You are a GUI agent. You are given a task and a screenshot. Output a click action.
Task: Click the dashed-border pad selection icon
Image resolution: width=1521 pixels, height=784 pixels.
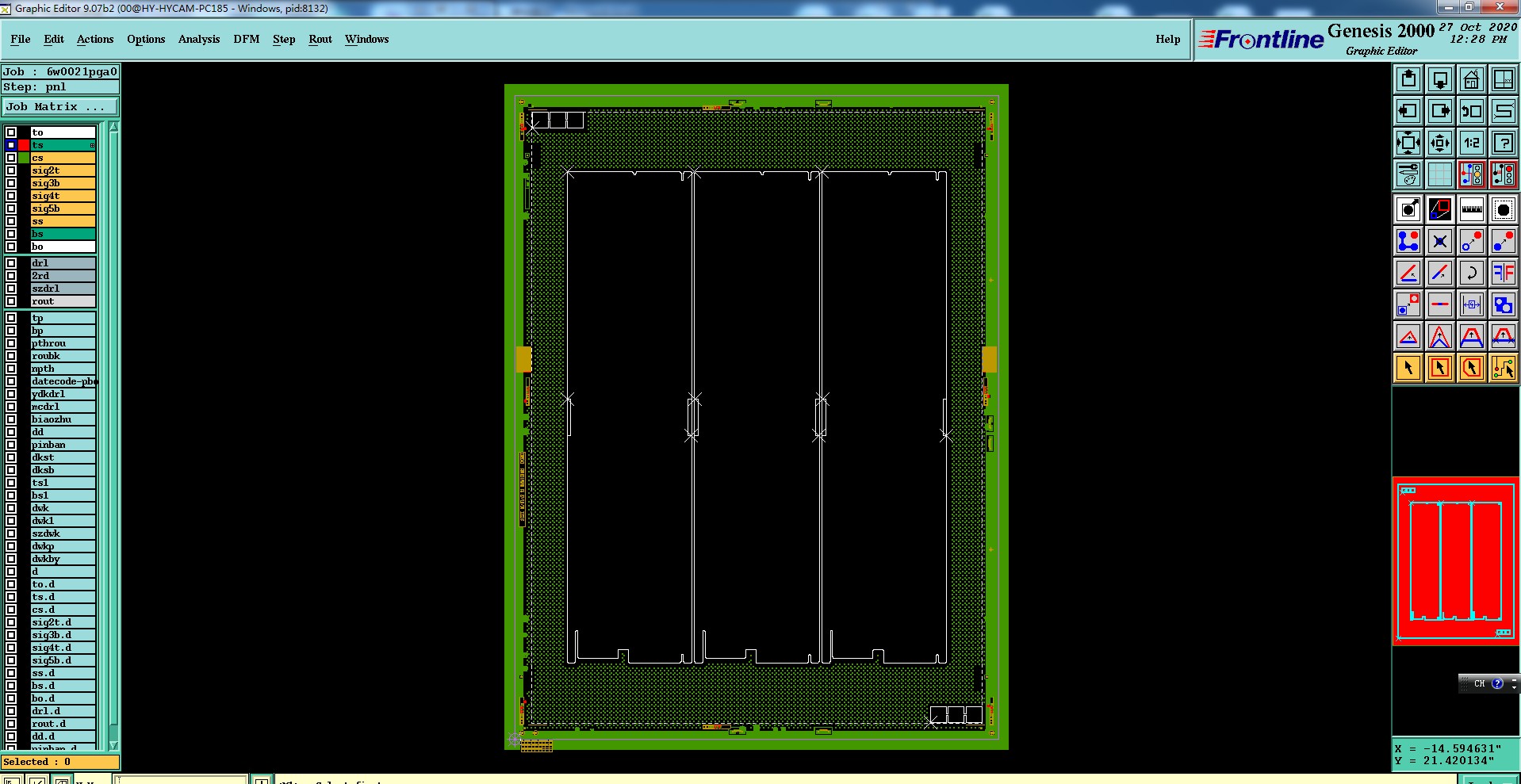[x=1504, y=209]
